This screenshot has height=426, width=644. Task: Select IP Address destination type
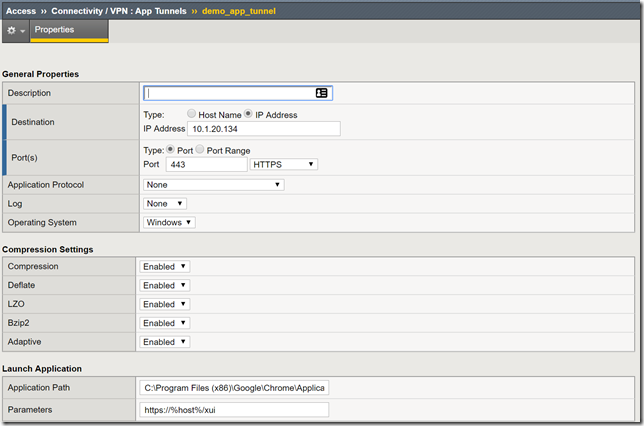coord(248,115)
